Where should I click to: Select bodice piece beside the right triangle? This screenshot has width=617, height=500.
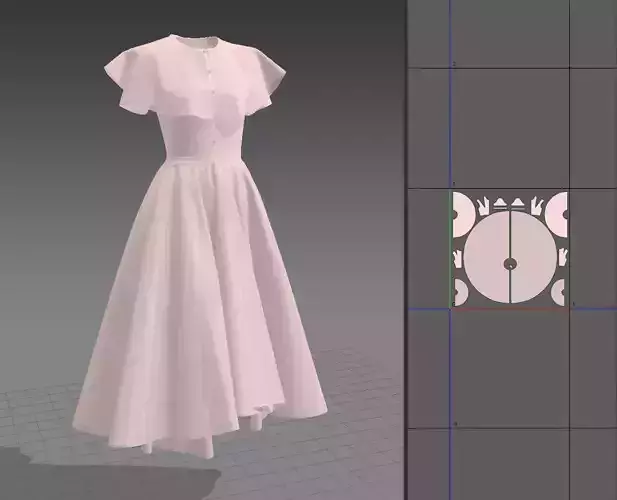(536, 206)
